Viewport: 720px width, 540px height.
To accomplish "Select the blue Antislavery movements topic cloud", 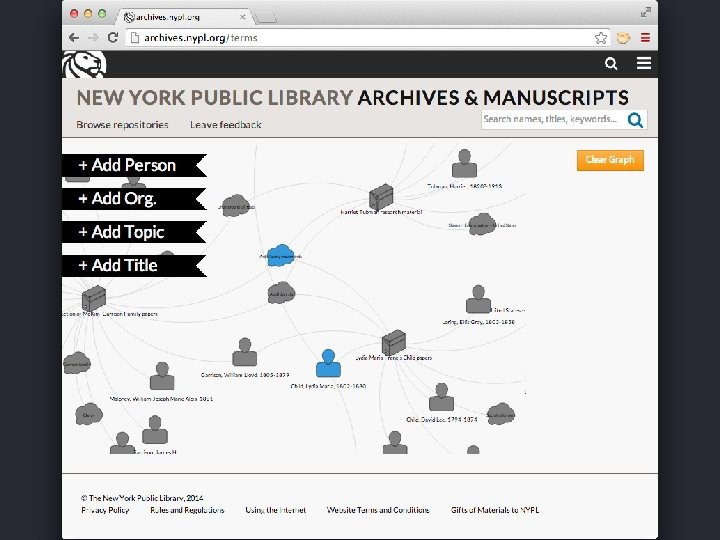I will (x=280, y=255).
